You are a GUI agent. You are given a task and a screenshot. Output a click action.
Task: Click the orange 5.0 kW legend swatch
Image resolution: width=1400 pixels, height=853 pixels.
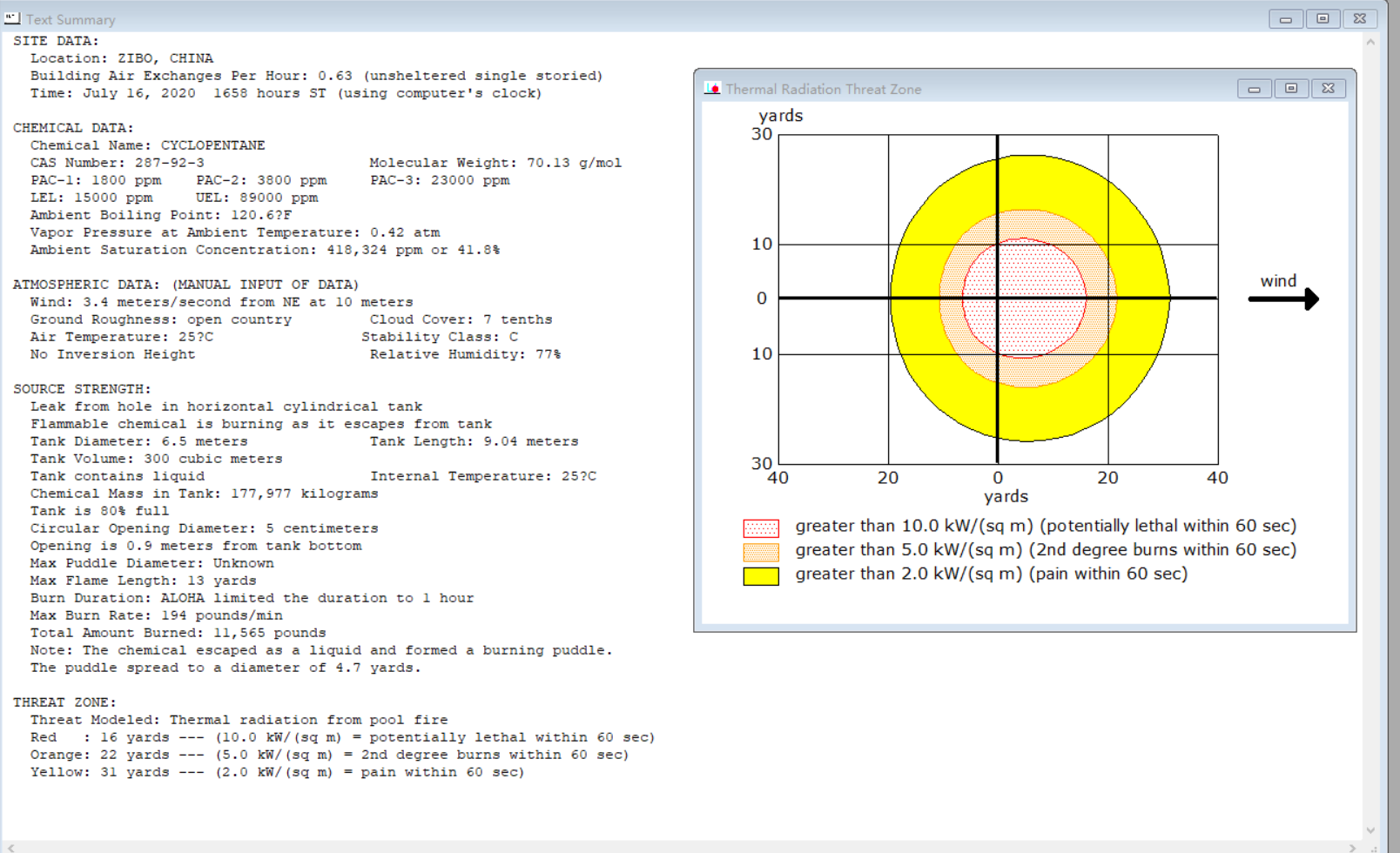pyautogui.click(x=761, y=552)
